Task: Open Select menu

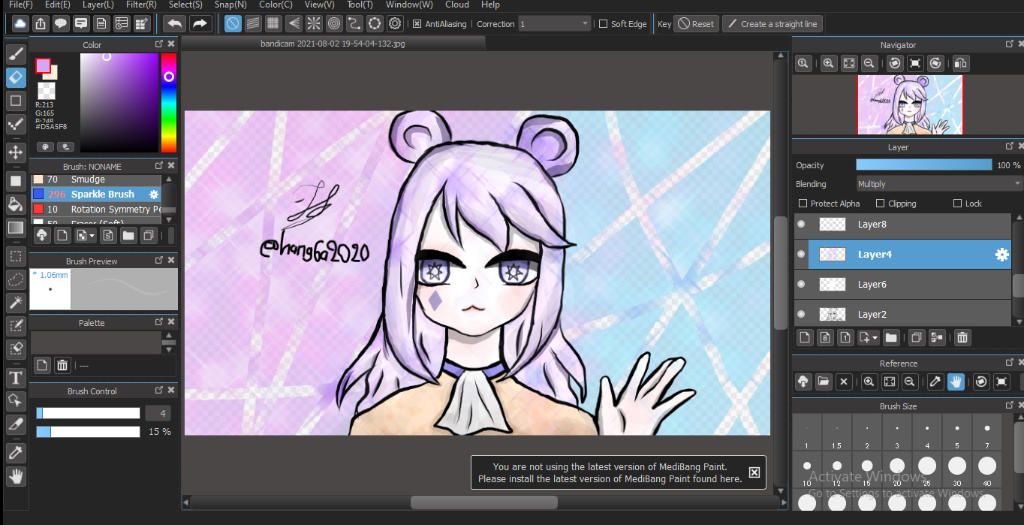Action: coord(185,5)
